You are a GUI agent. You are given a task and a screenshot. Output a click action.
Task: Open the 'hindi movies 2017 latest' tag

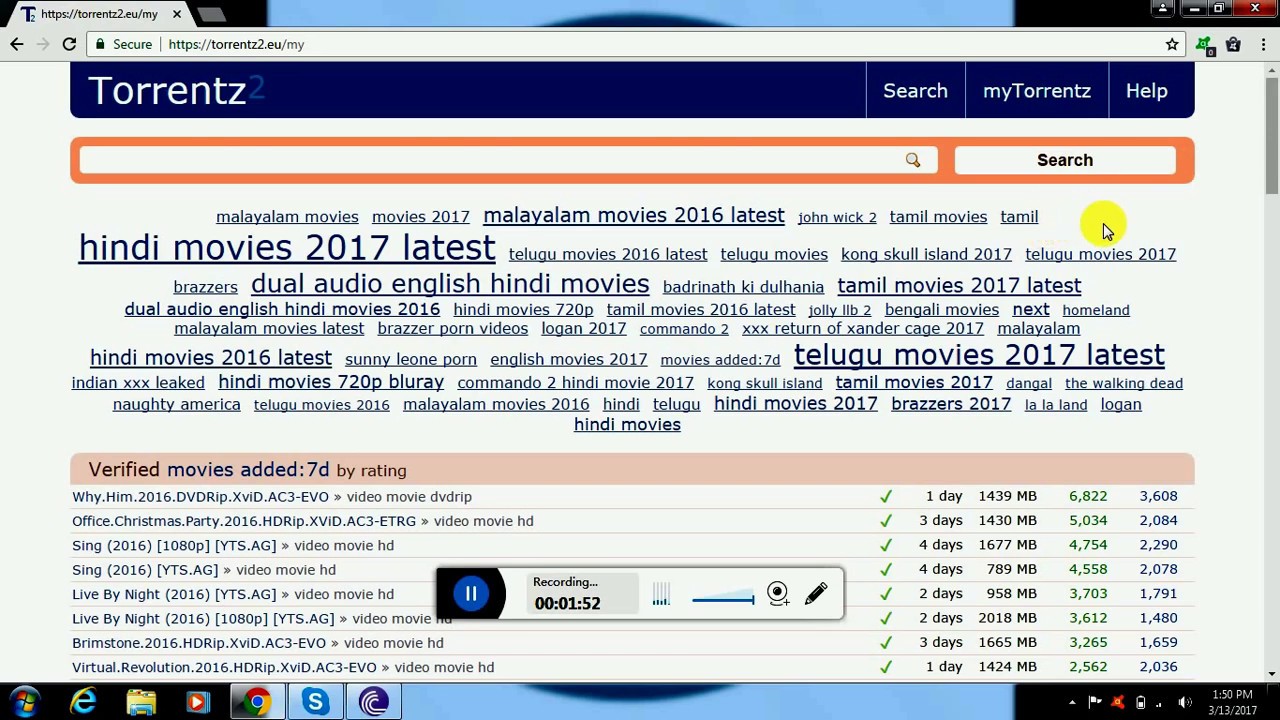pos(287,248)
